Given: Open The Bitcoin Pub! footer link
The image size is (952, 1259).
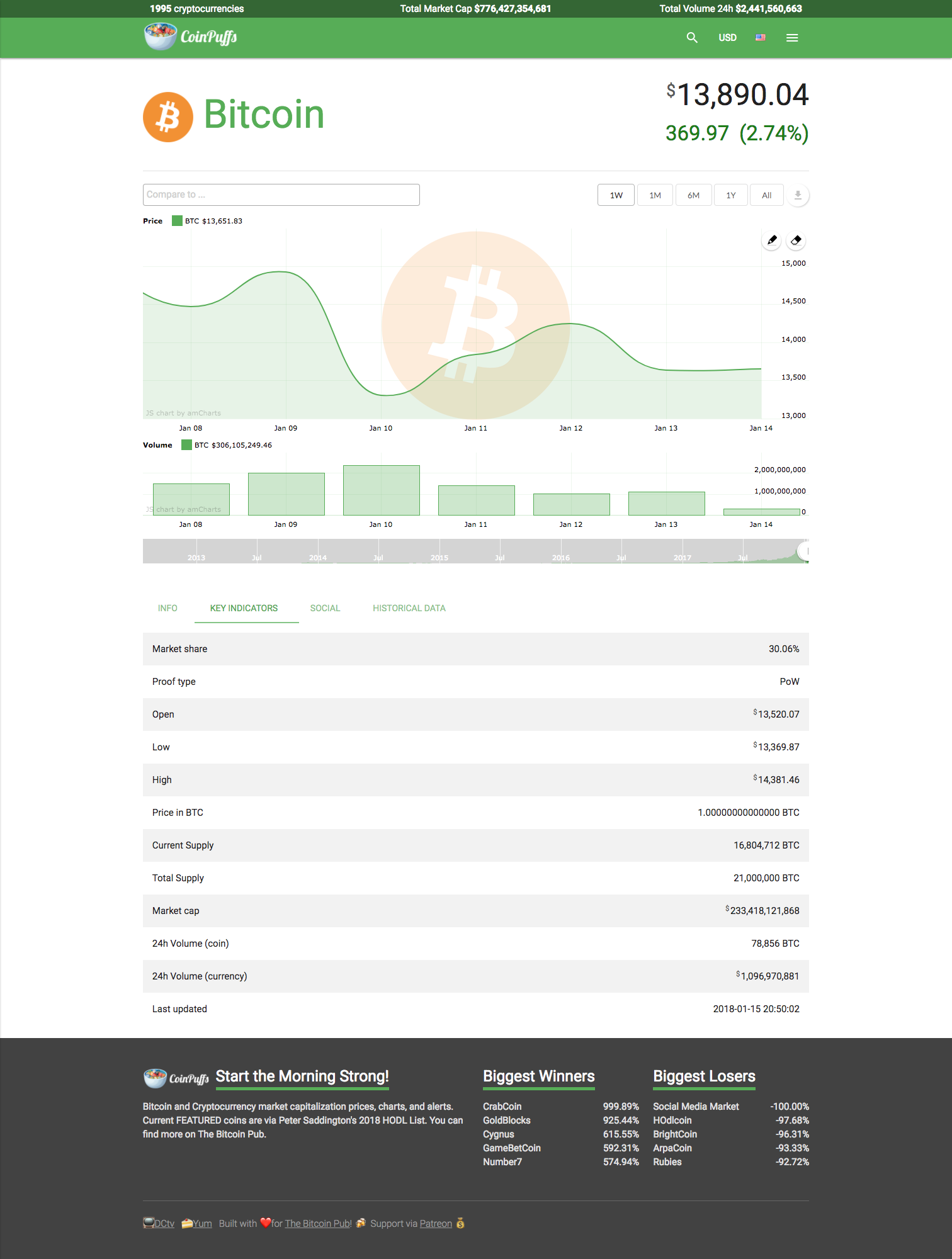Looking at the screenshot, I should tap(318, 1224).
